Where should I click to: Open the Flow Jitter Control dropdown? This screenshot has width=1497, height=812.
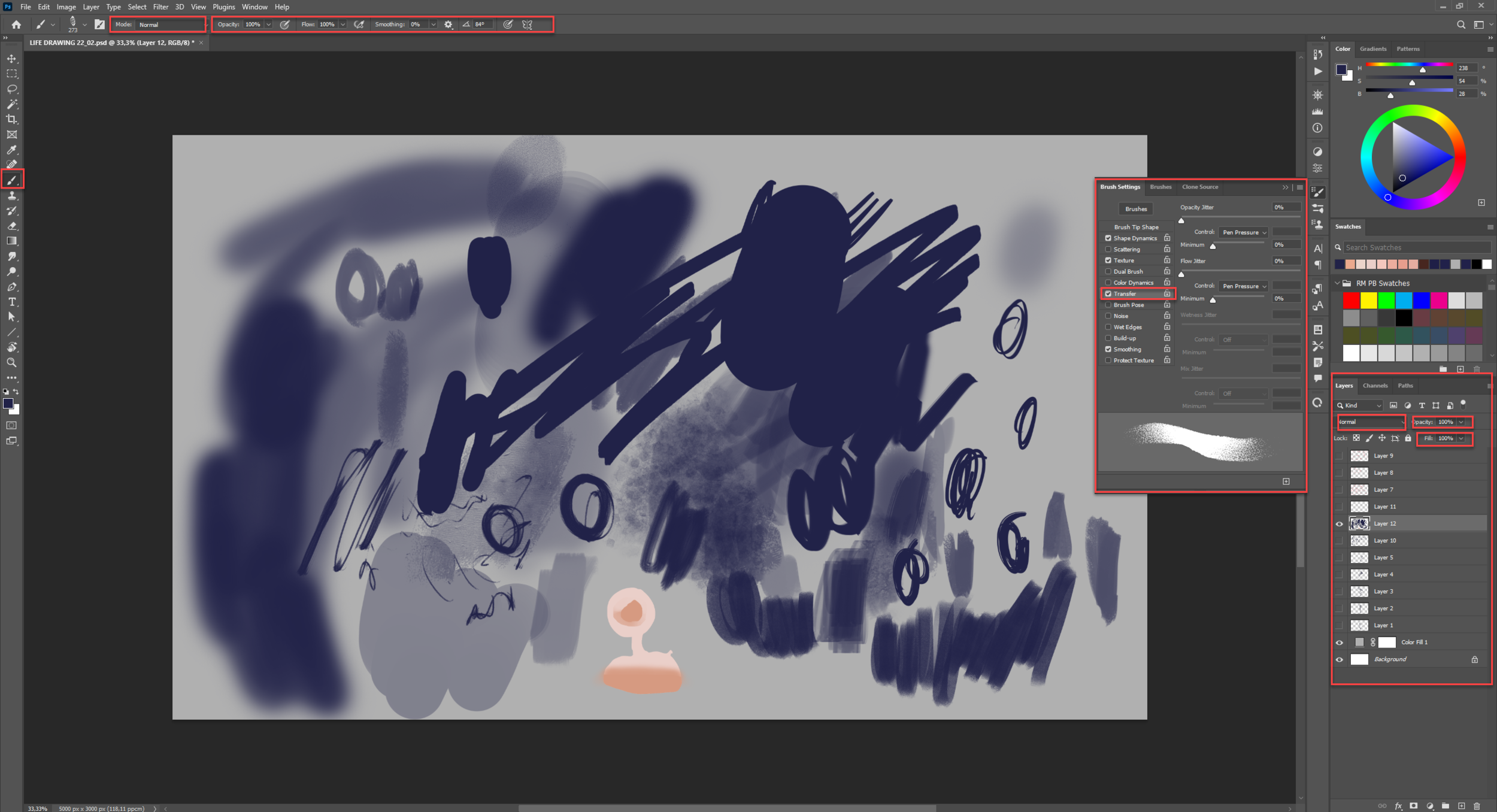click(x=1243, y=286)
